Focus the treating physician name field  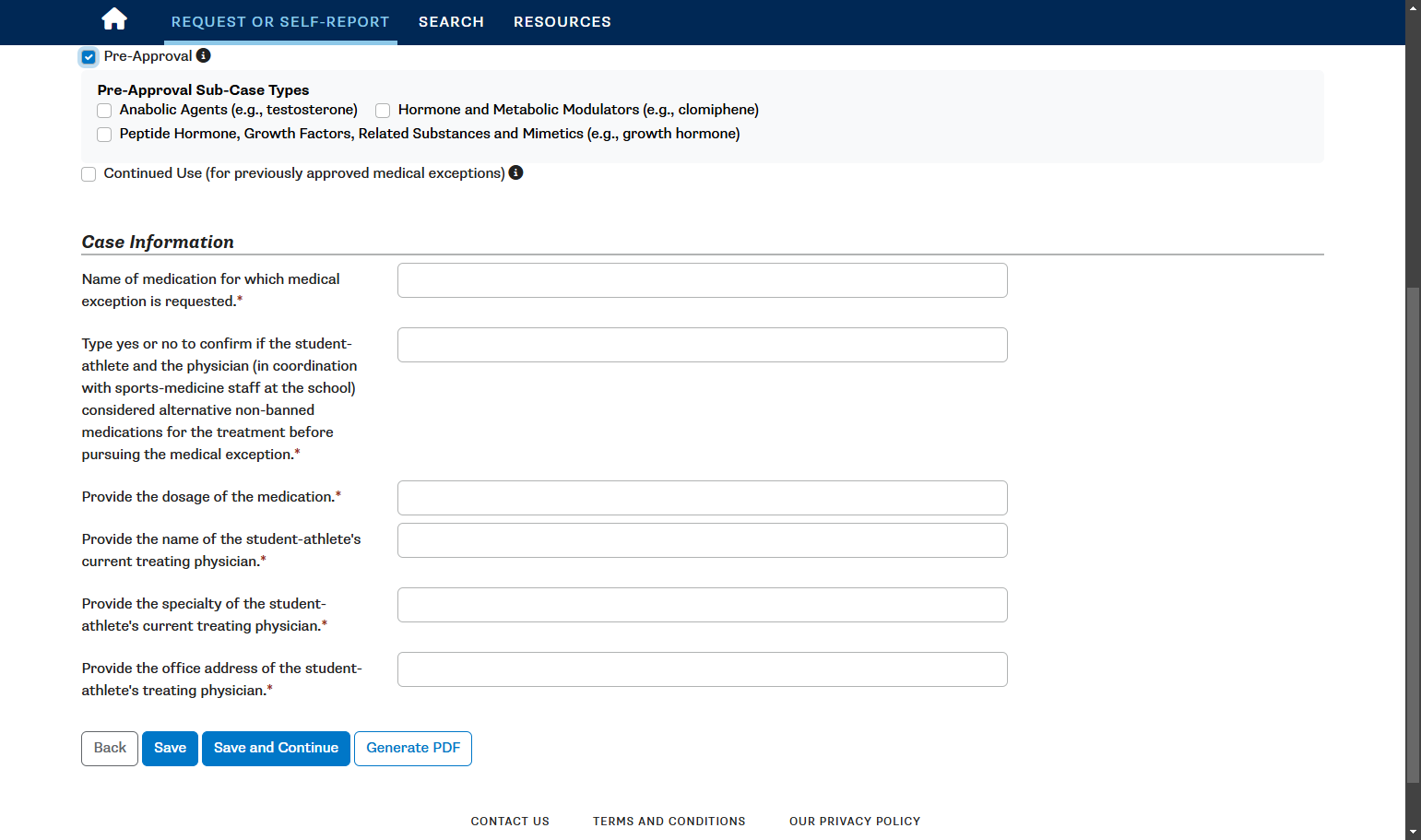(703, 540)
